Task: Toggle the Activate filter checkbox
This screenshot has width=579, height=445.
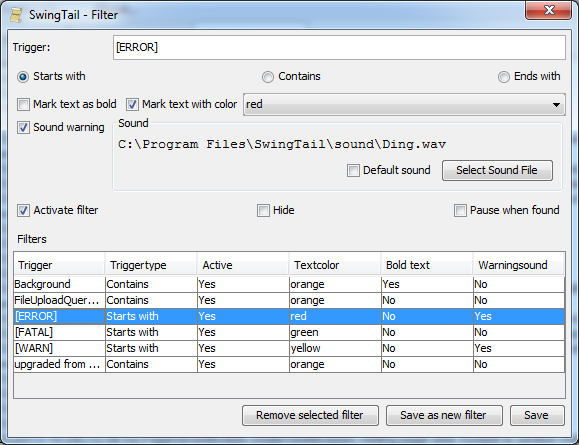Action: pos(23,210)
